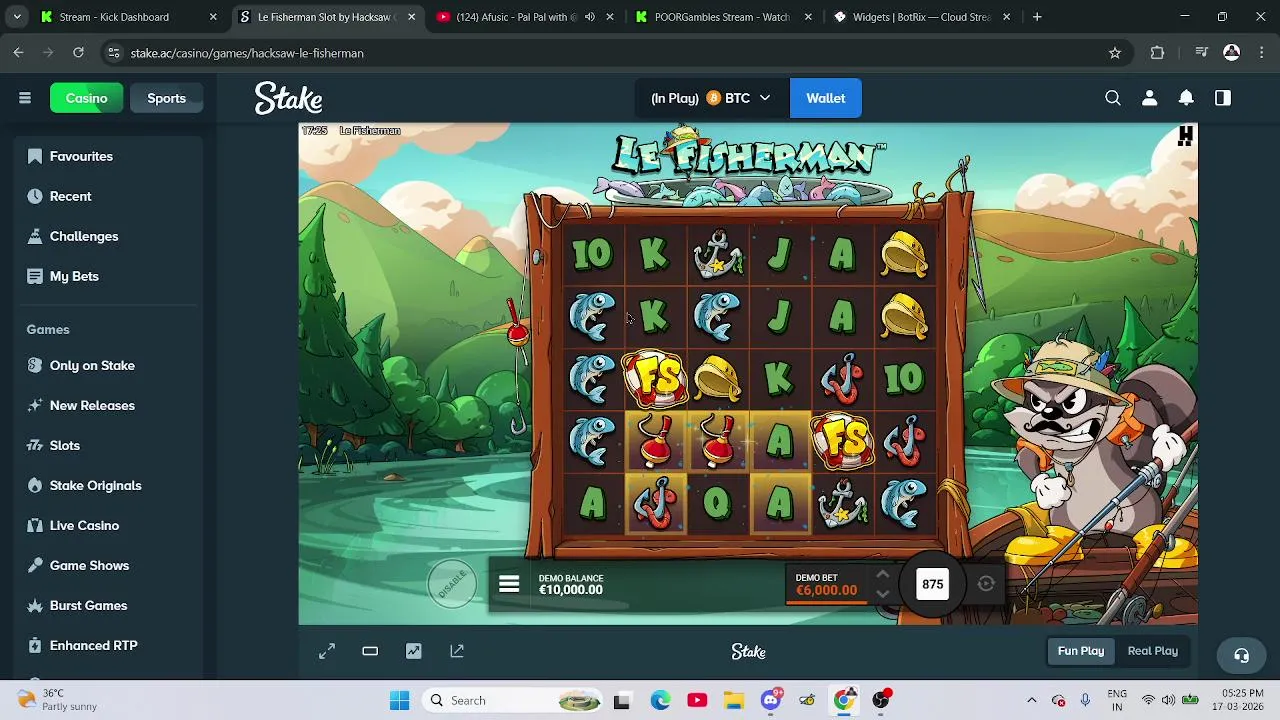The width and height of the screenshot is (1280, 720).
Task: Open the BTC currency dropdown
Action: point(711,98)
